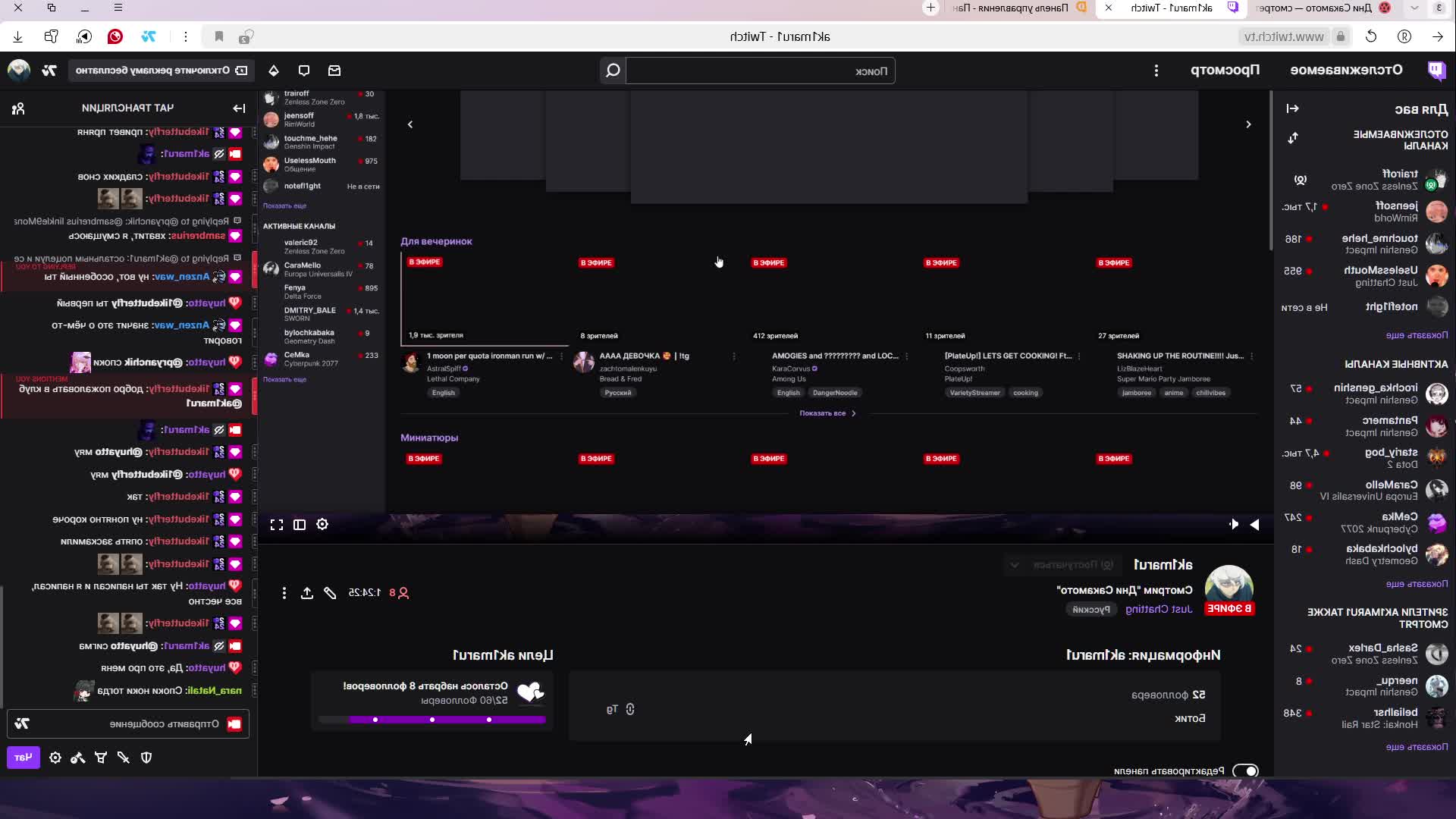Toggle the 'Редактировать панели' switch
Screen dimensions: 1456x819
pos(1246,771)
